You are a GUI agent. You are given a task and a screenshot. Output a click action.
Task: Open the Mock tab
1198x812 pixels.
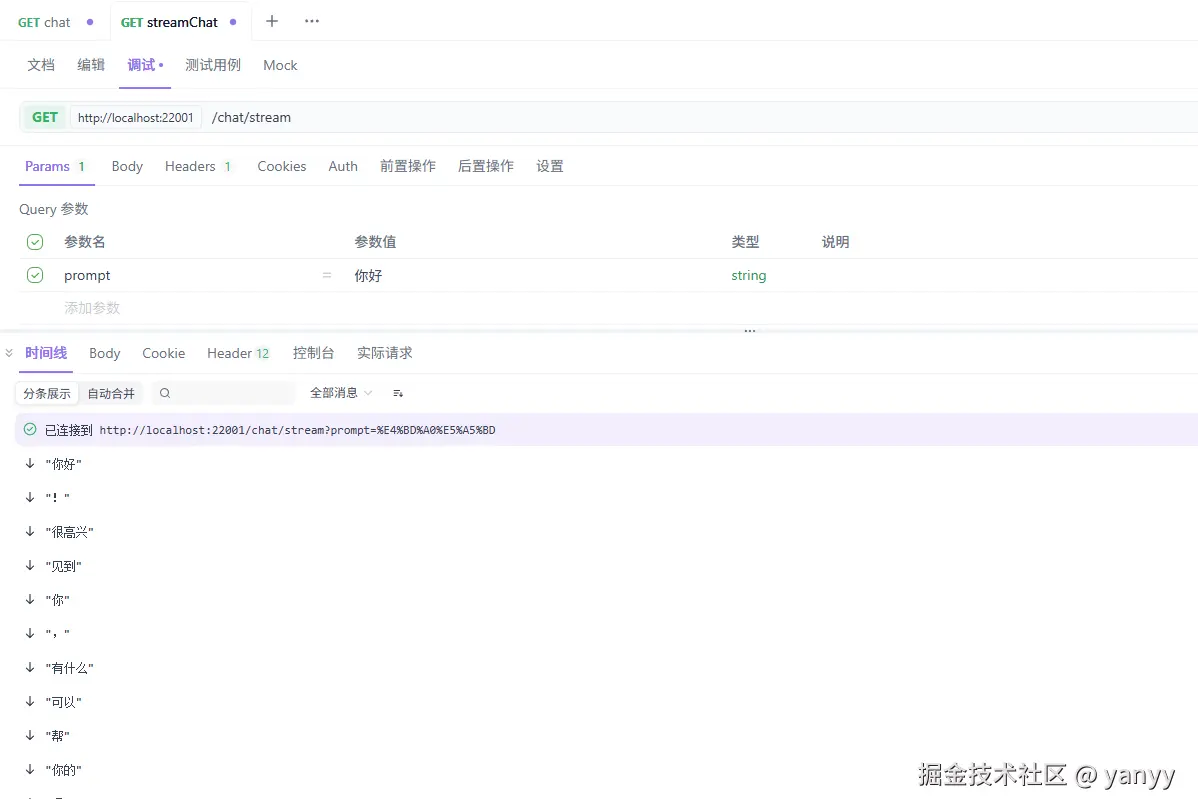click(280, 66)
